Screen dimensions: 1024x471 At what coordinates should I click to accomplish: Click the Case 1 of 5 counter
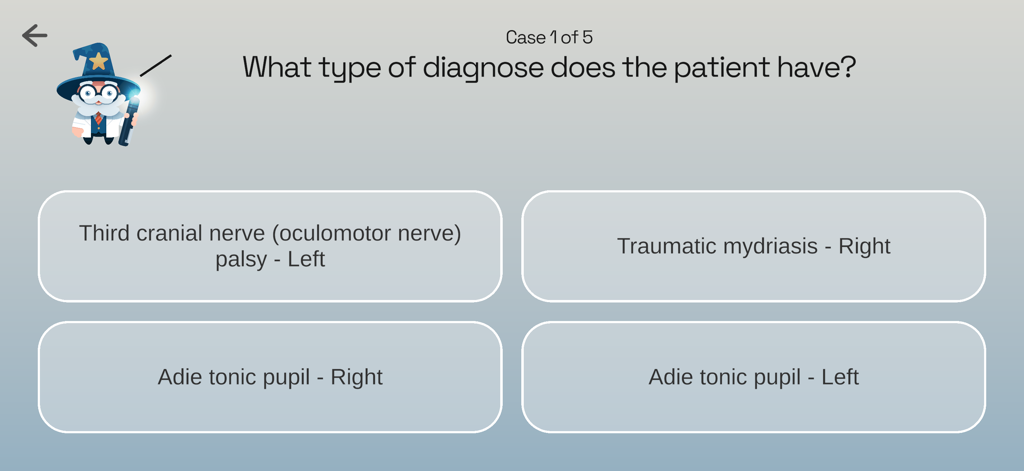[549, 38]
